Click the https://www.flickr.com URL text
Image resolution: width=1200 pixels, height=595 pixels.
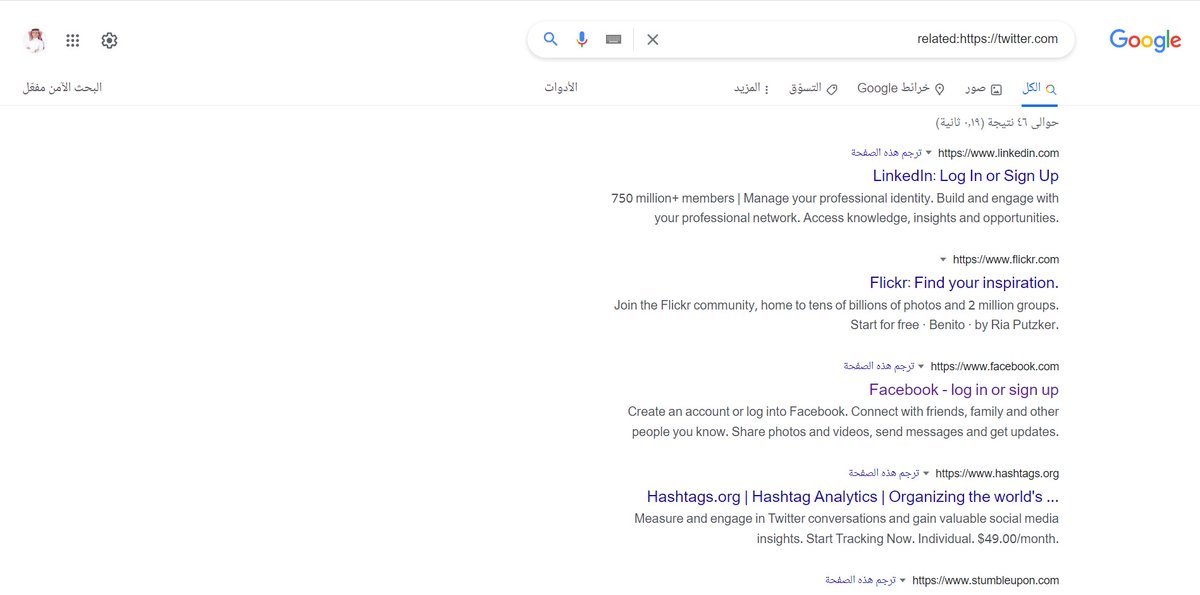pos(1006,260)
